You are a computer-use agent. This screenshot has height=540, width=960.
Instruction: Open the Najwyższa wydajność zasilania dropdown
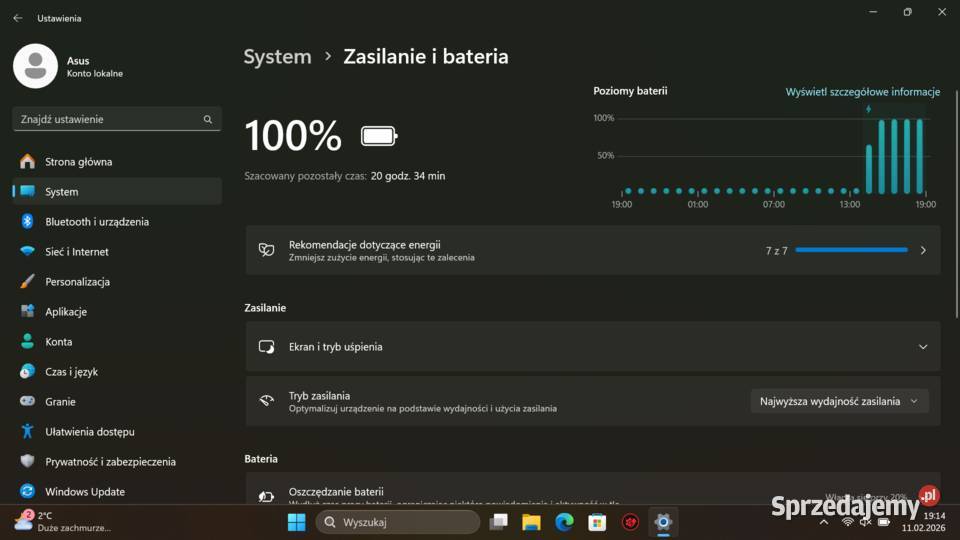point(839,402)
